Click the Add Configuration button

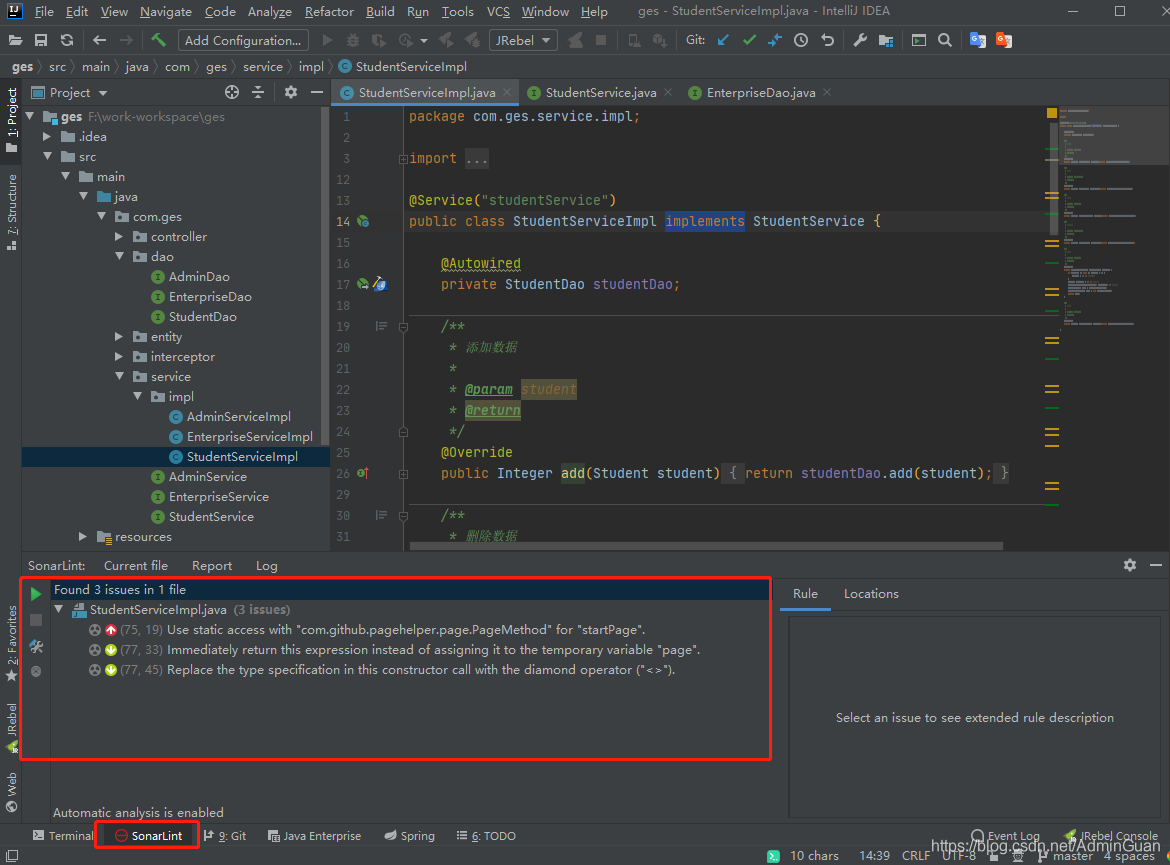point(243,40)
